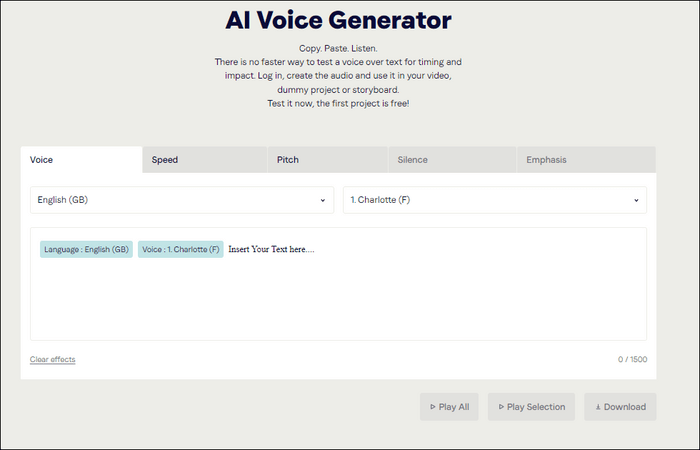The image size is (700, 450).
Task: Focus the Insert Your Text here field
Action: [x=400, y=290]
